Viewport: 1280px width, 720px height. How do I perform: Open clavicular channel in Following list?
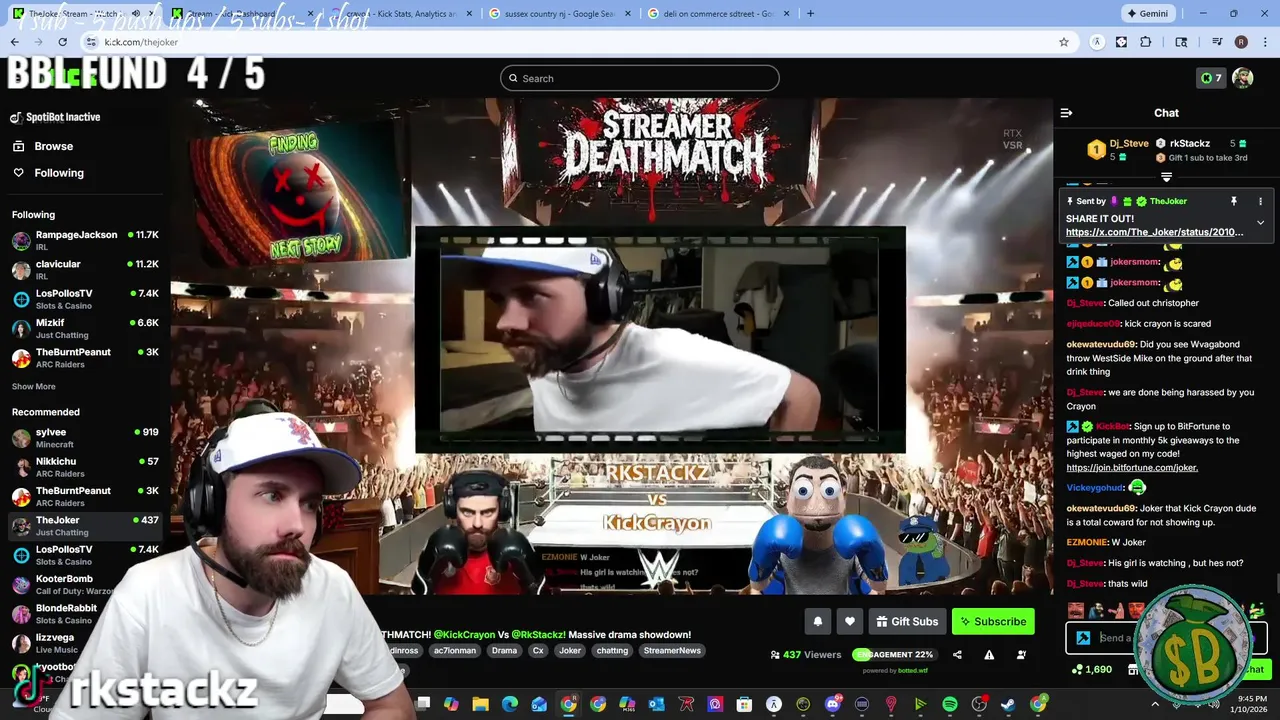(x=85, y=270)
